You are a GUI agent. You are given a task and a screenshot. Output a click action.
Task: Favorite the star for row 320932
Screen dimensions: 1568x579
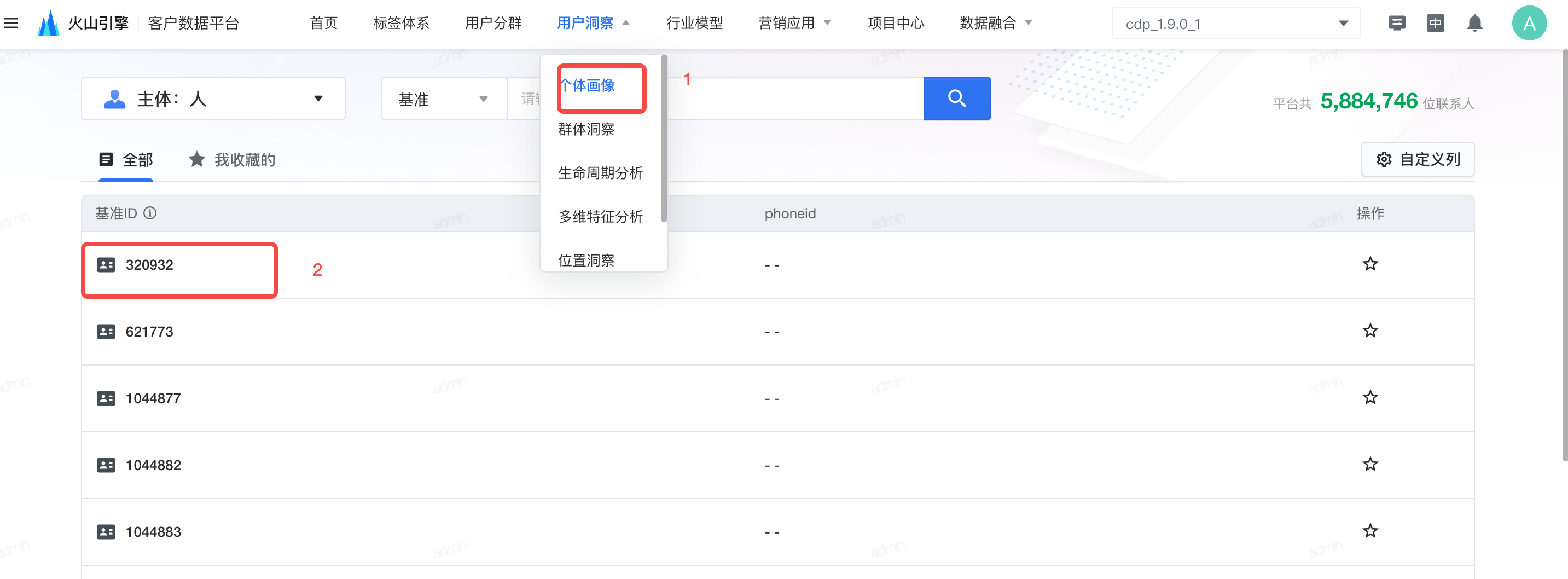pyautogui.click(x=1369, y=264)
